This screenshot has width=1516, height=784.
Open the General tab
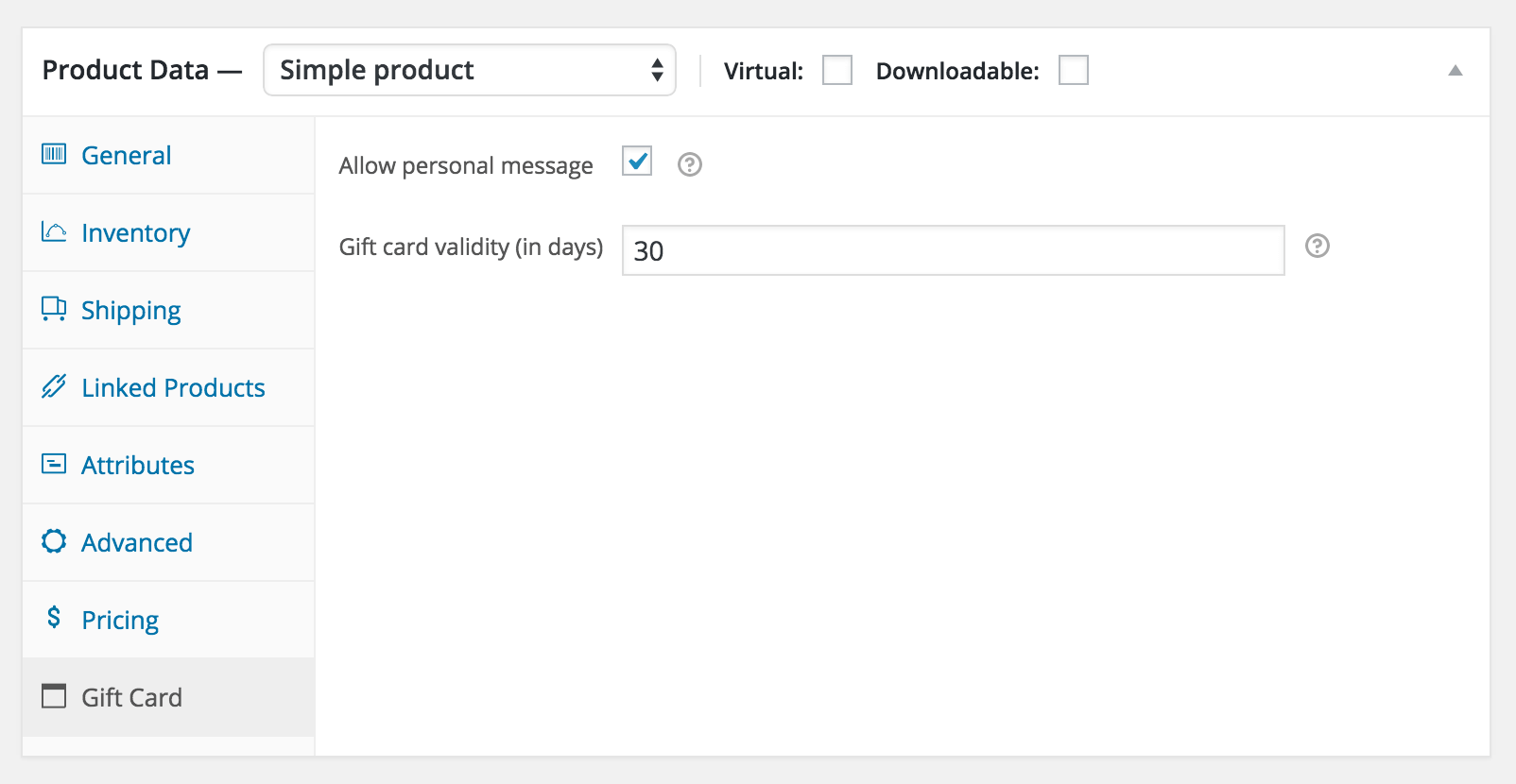click(168, 155)
